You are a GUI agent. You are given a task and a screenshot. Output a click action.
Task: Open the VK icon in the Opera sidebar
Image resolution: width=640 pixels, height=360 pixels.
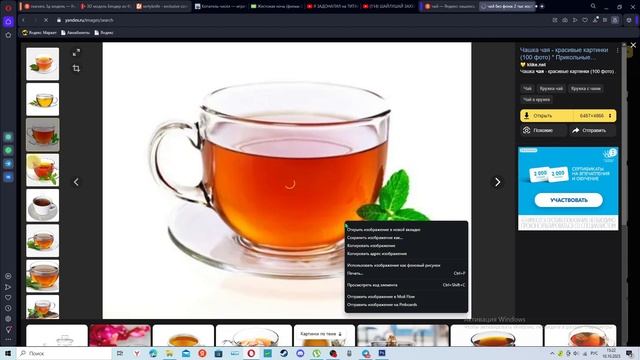click(8, 177)
